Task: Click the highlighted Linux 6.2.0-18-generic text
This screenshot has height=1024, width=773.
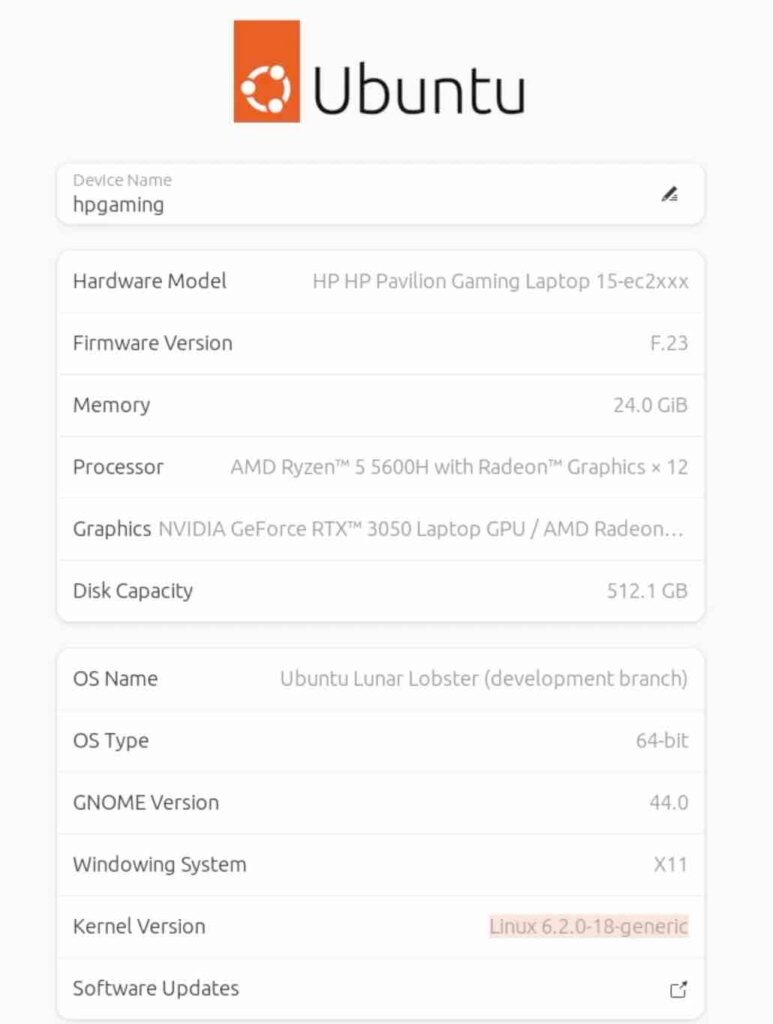Action: [589, 927]
